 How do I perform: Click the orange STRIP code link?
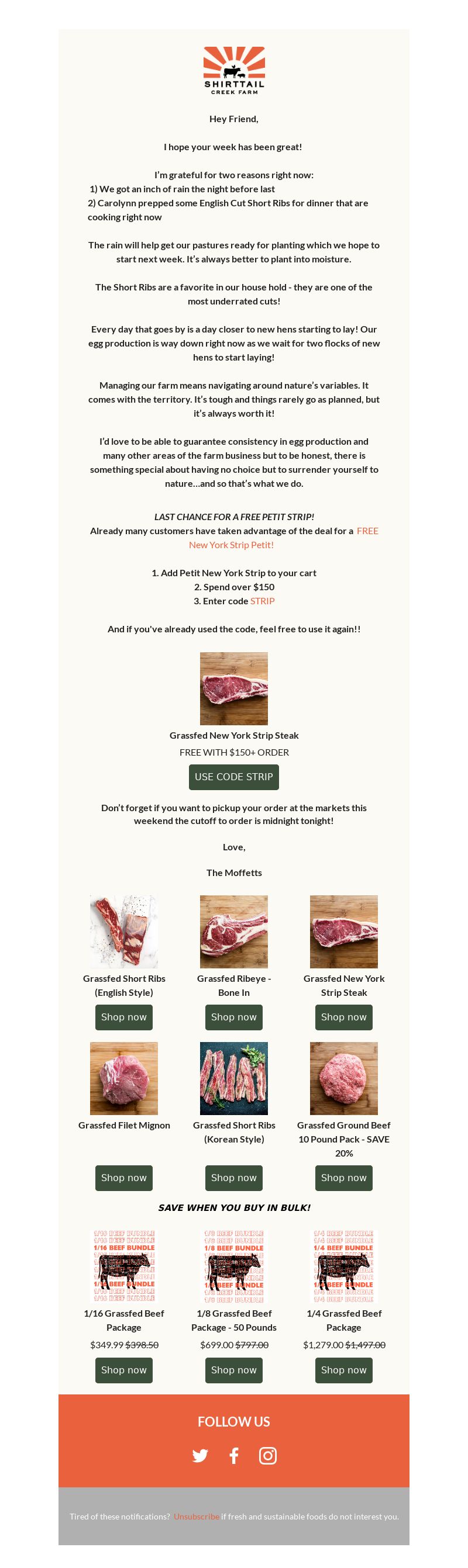coord(263,601)
